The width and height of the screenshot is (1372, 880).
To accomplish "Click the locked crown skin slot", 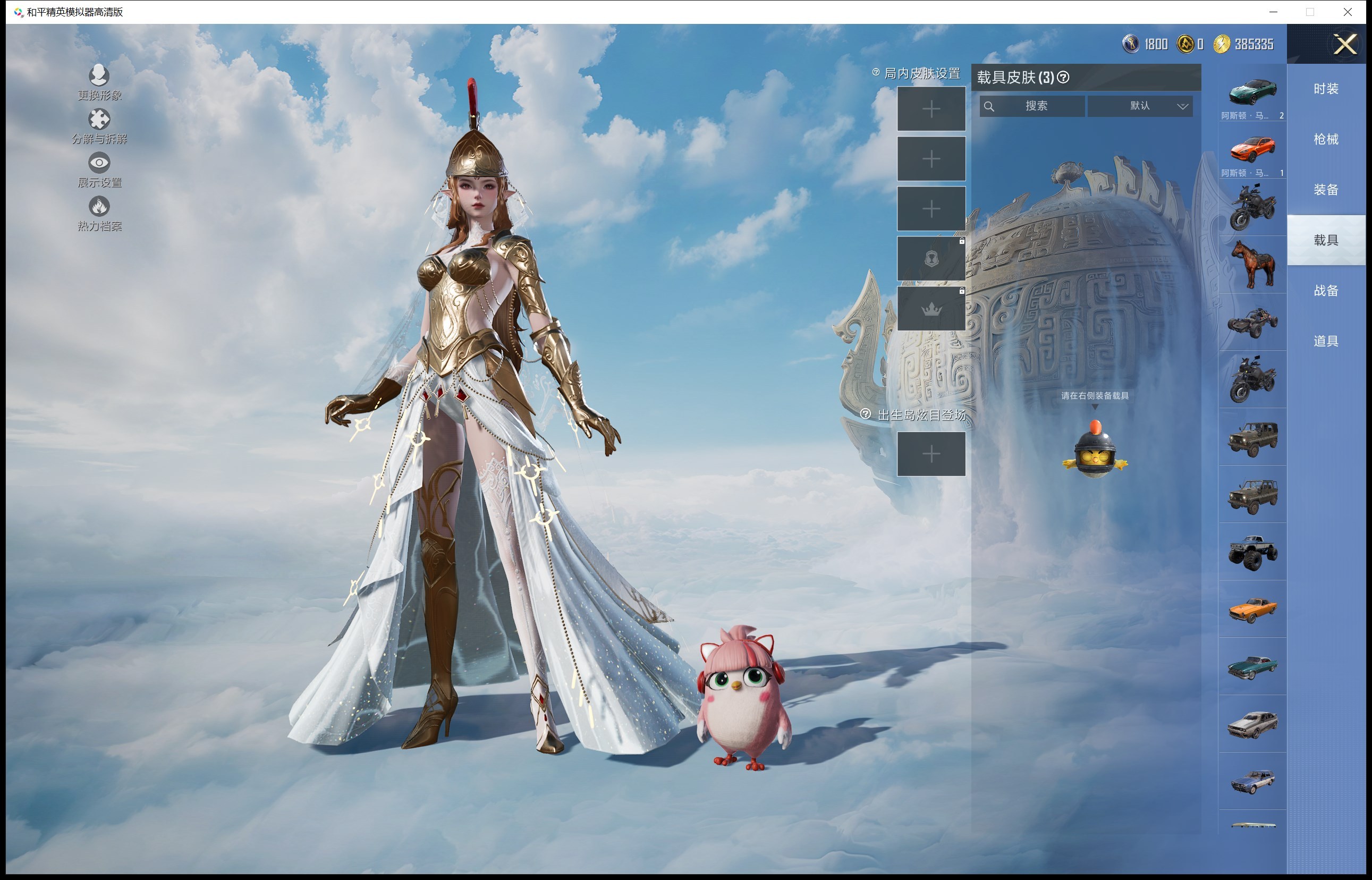I will click(x=931, y=309).
